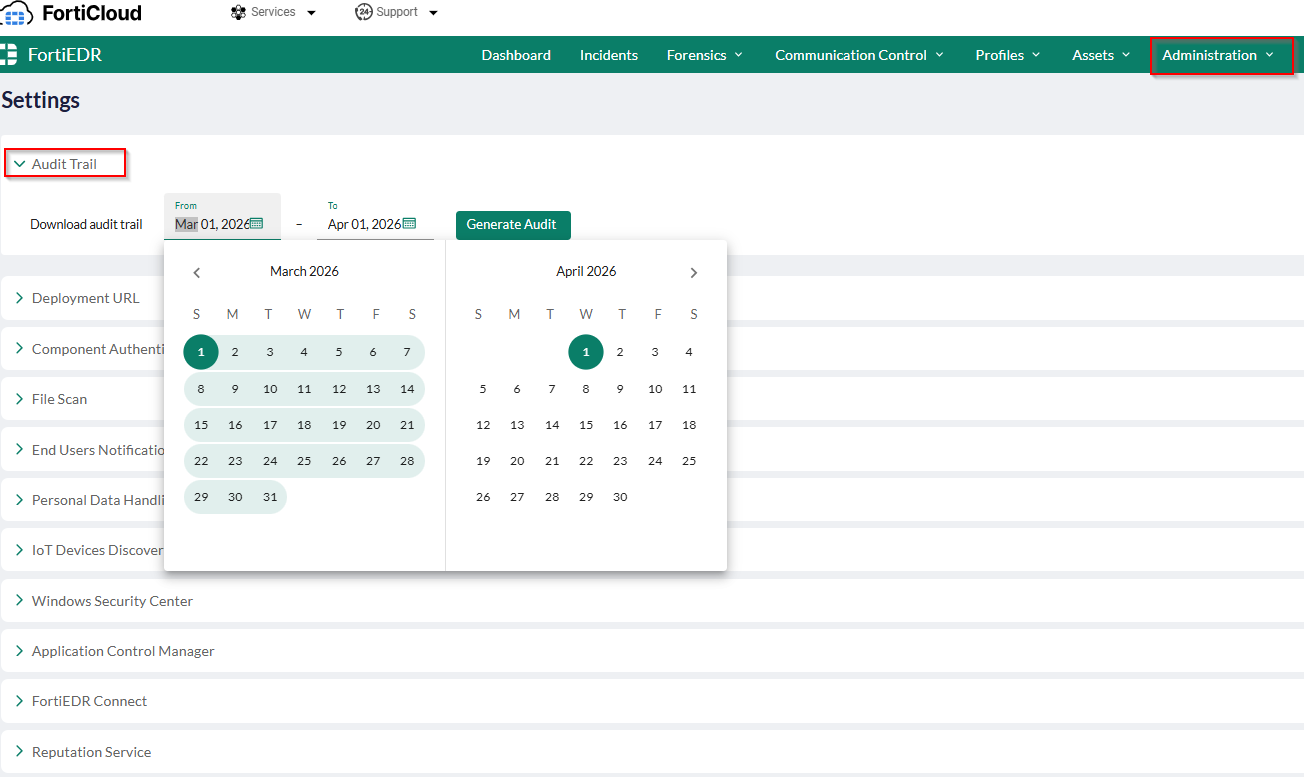
Task: Select March 10 in the calendar
Action: (x=270, y=389)
